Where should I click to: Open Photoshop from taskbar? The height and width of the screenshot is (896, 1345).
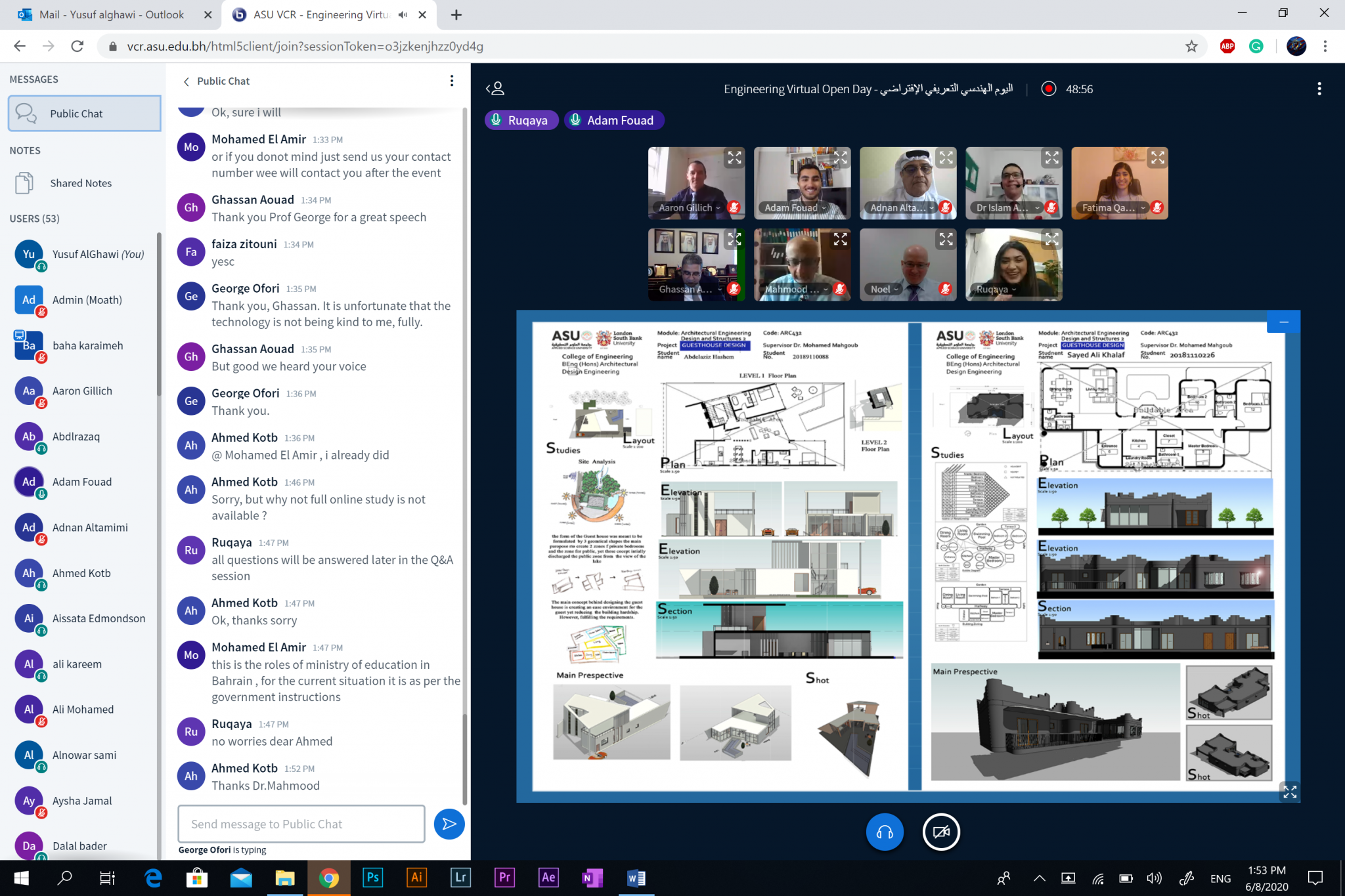372,878
